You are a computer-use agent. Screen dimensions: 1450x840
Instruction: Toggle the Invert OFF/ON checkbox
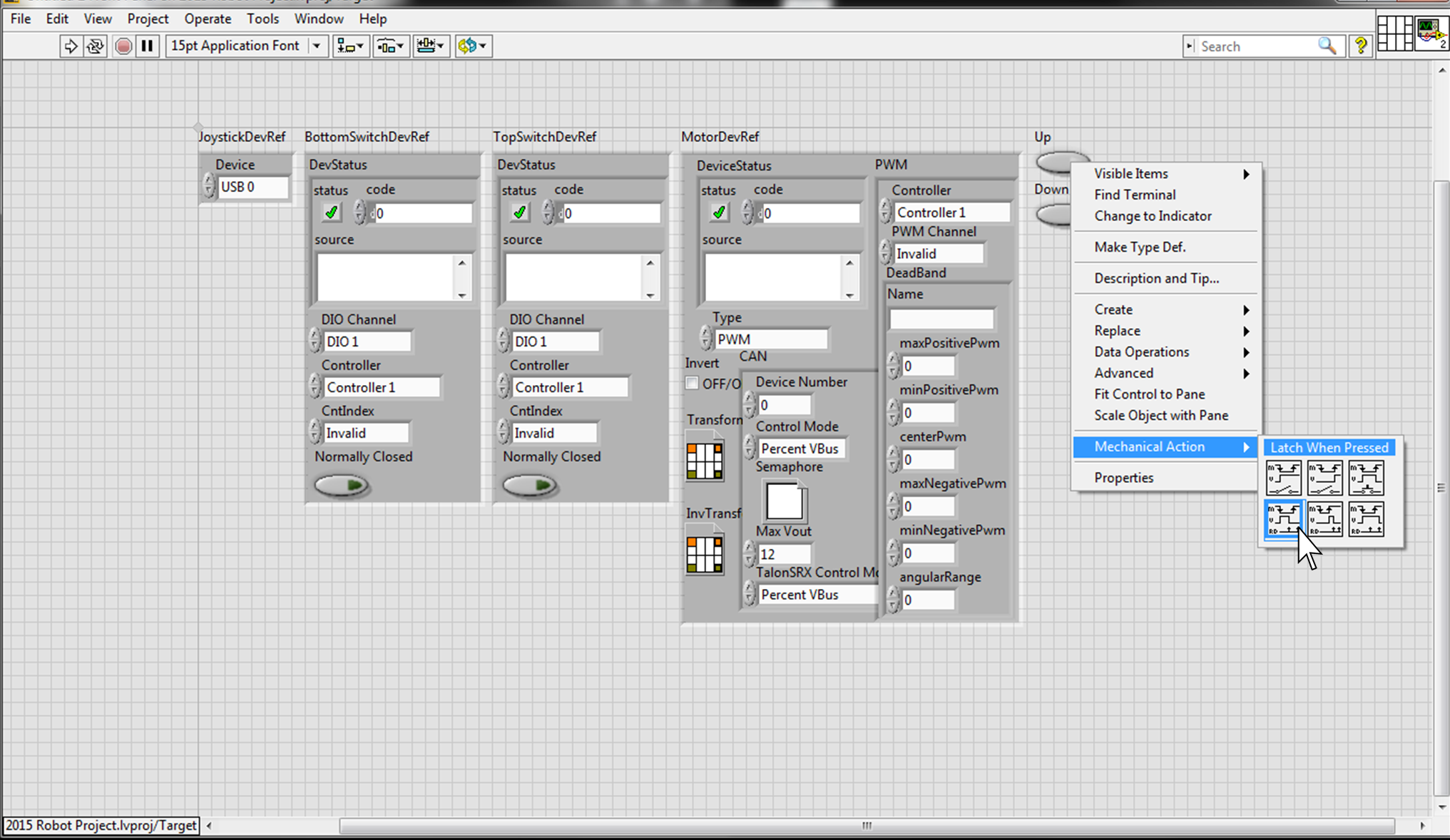tap(692, 383)
